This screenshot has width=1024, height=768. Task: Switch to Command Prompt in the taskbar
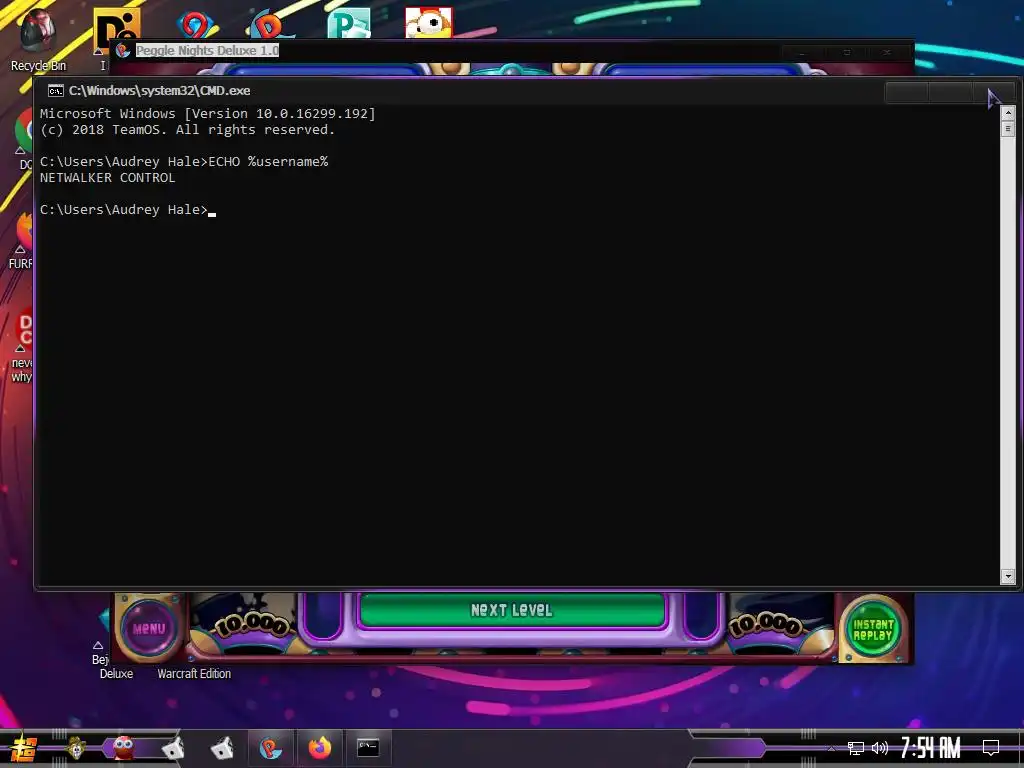[368, 748]
